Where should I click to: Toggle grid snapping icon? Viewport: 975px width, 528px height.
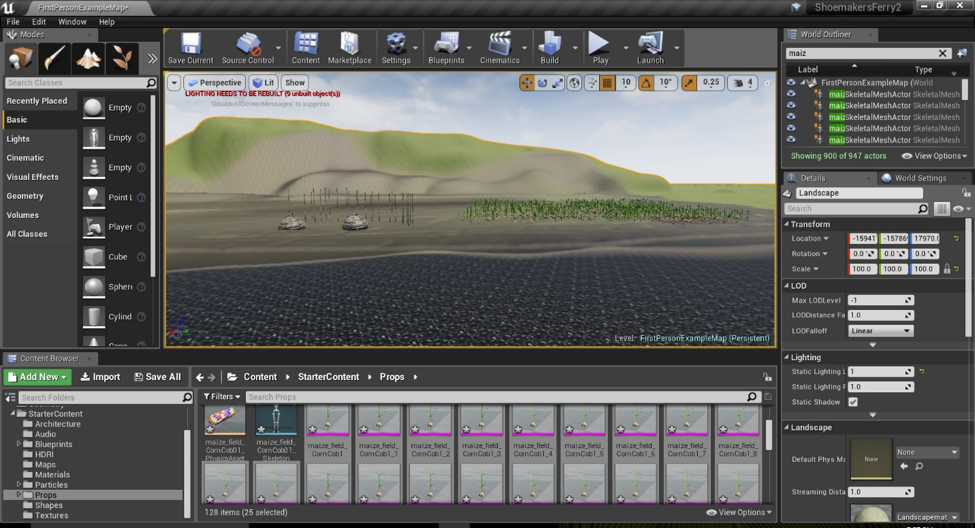coord(608,83)
